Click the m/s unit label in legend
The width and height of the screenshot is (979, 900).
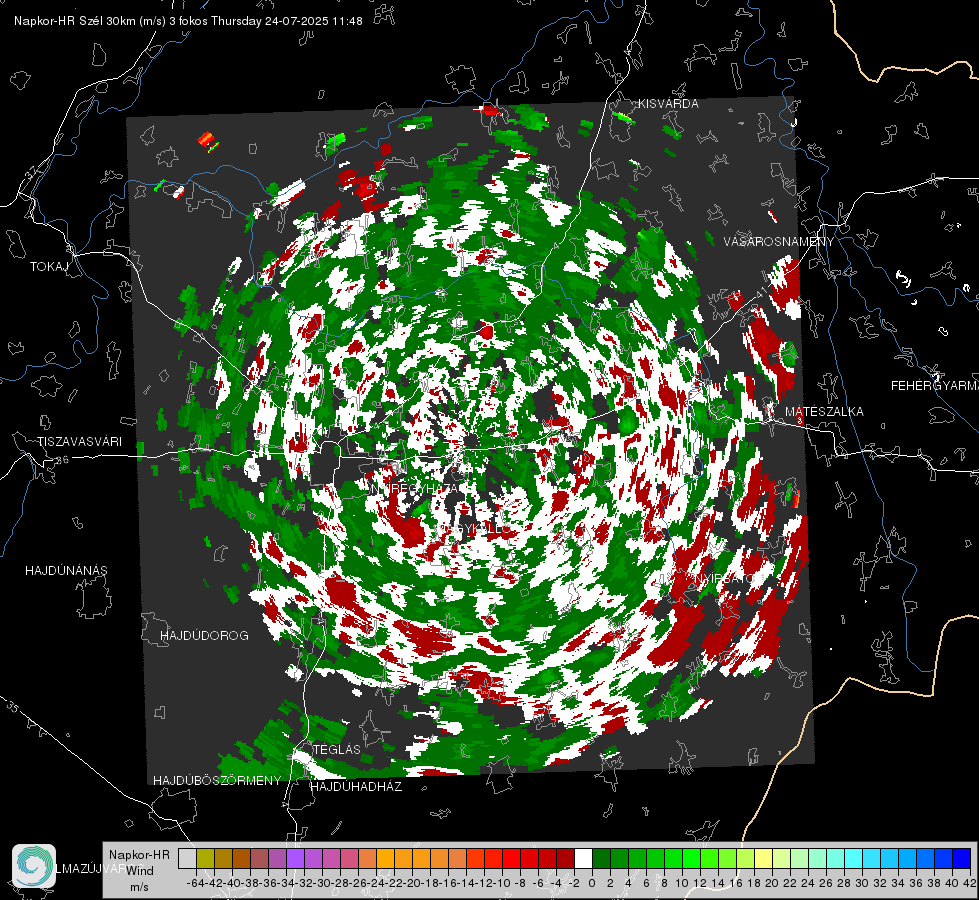coord(139,887)
